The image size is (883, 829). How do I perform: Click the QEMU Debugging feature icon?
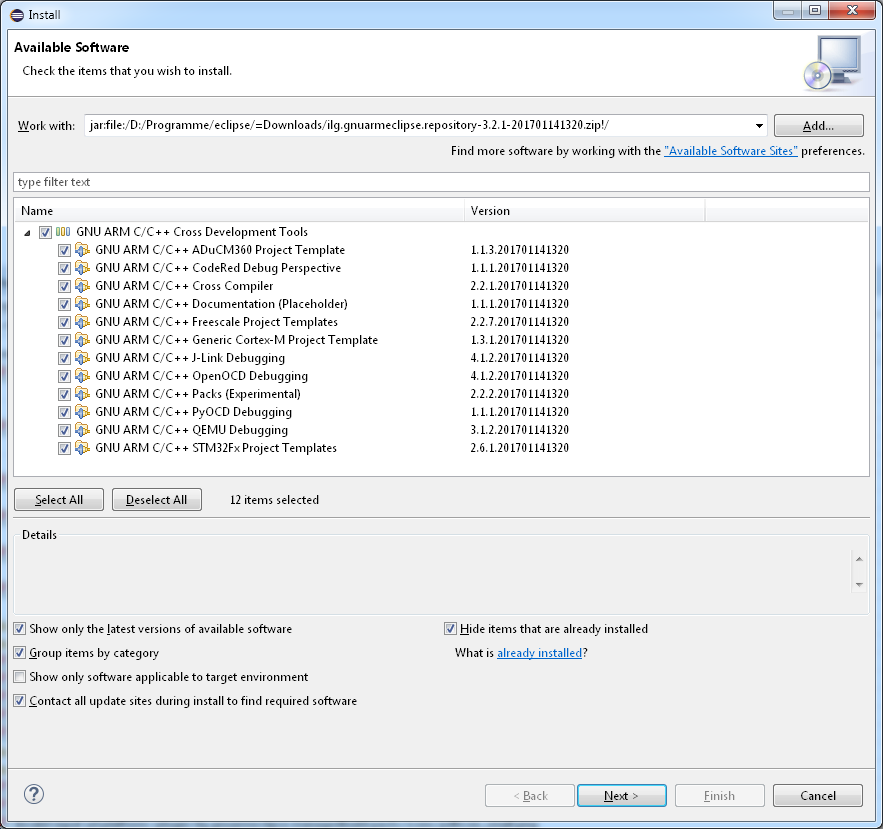tap(82, 430)
